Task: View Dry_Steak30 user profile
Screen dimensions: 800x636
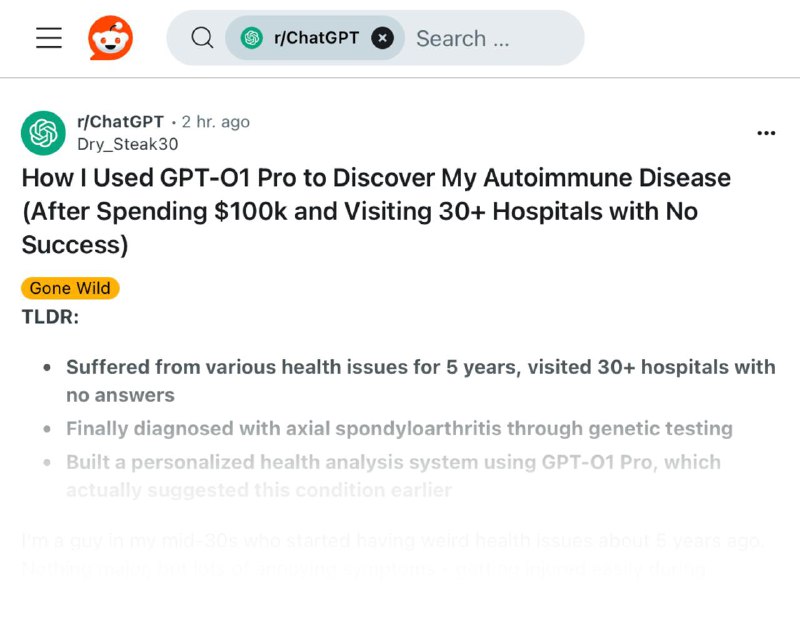Action: 128,144
